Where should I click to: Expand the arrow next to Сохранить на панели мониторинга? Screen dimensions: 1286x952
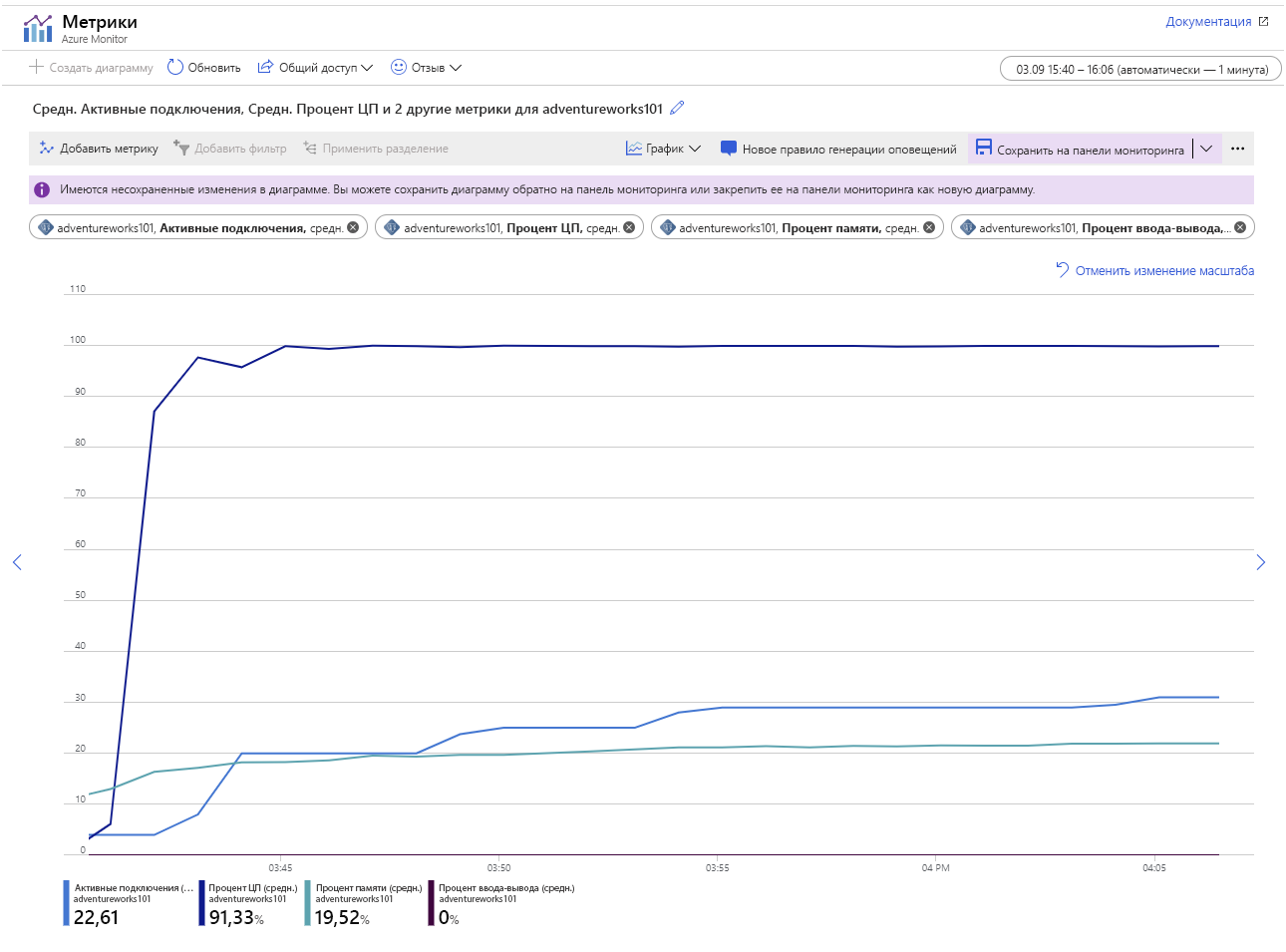(1206, 149)
